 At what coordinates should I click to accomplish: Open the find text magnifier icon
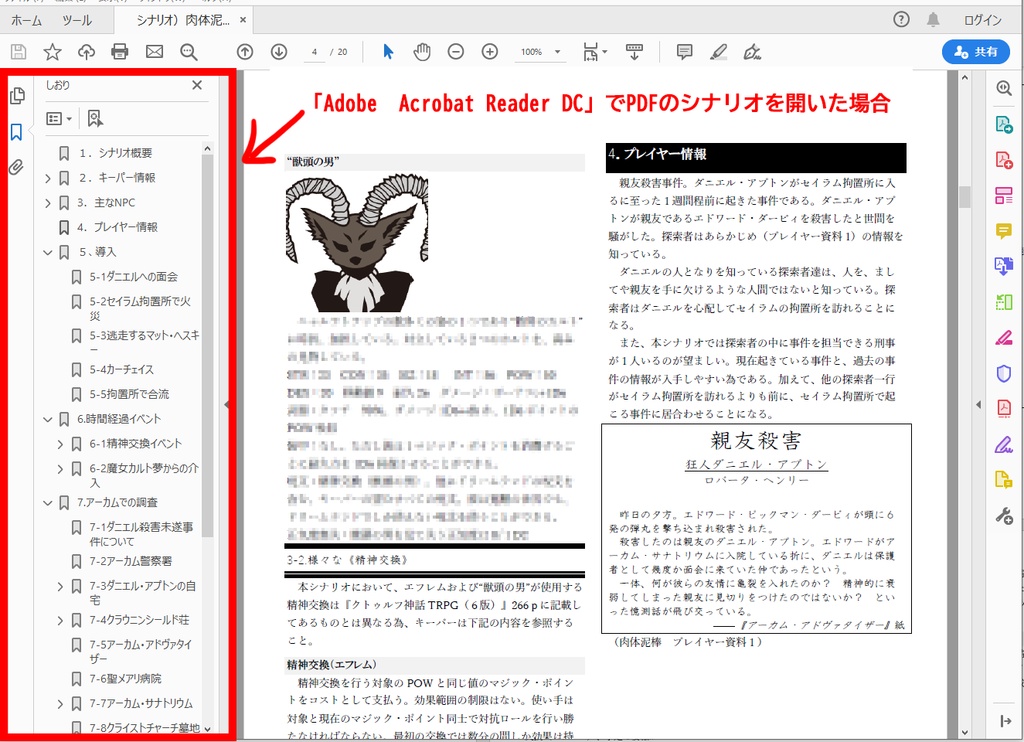tap(189, 52)
